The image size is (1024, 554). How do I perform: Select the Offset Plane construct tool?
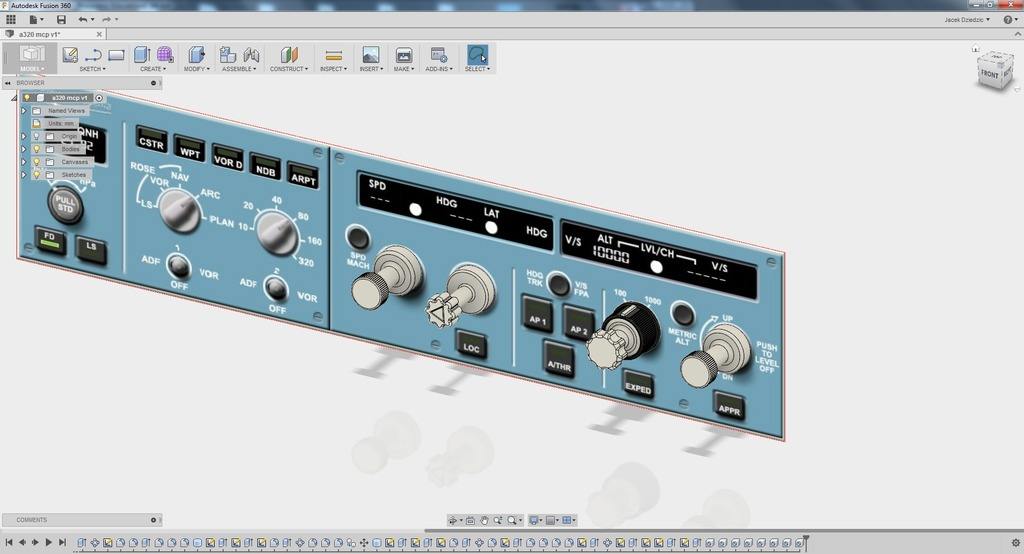(x=289, y=54)
